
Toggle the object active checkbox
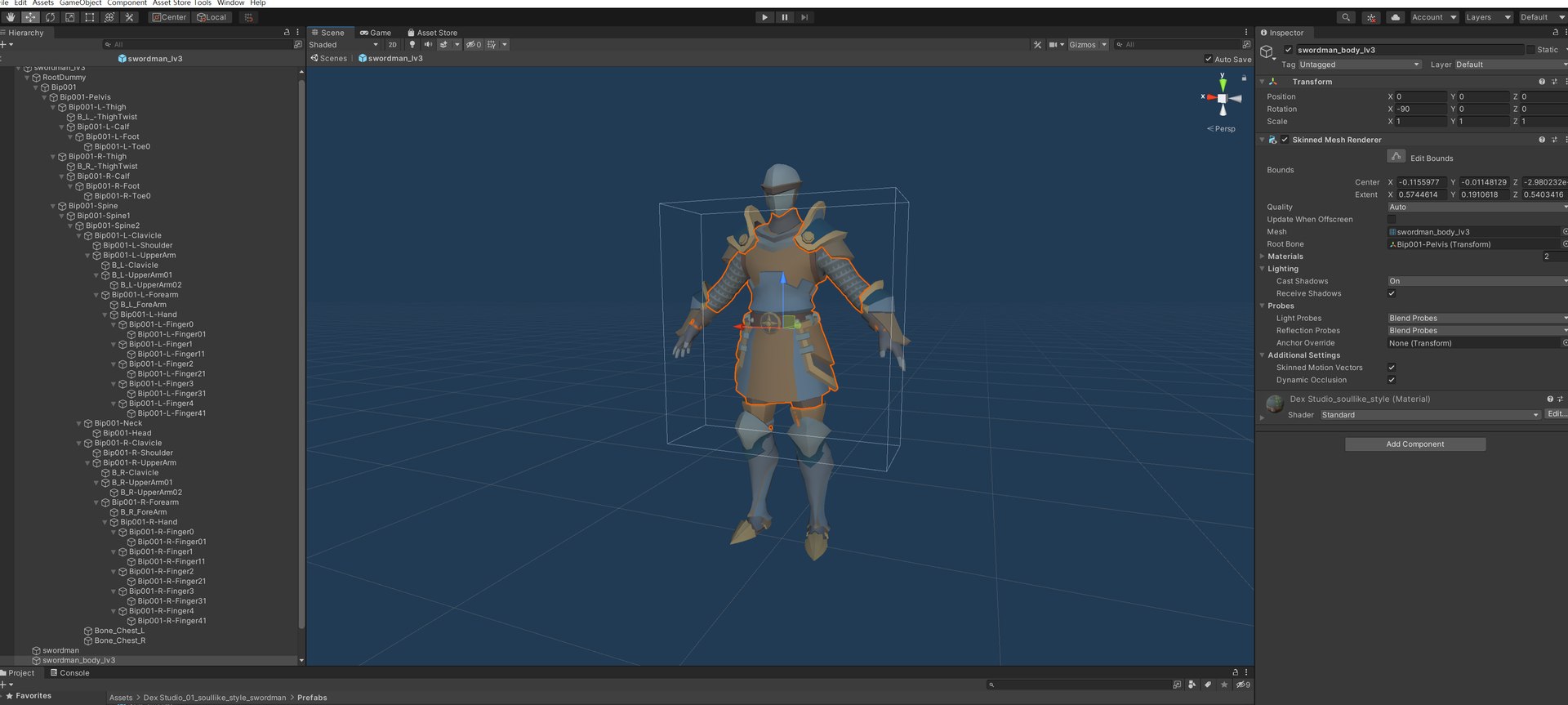coord(1288,50)
